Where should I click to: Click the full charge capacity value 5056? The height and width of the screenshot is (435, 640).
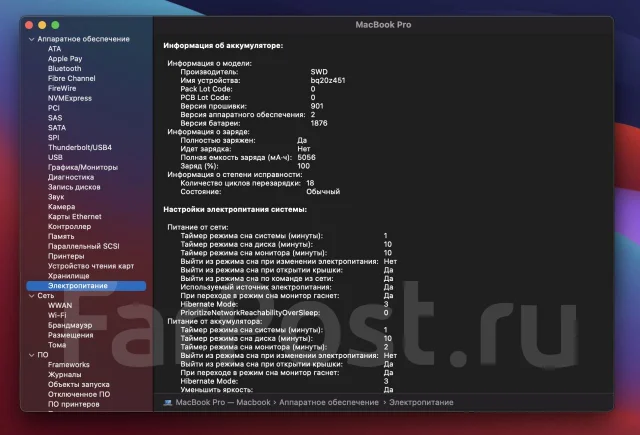[x=306, y=158]
